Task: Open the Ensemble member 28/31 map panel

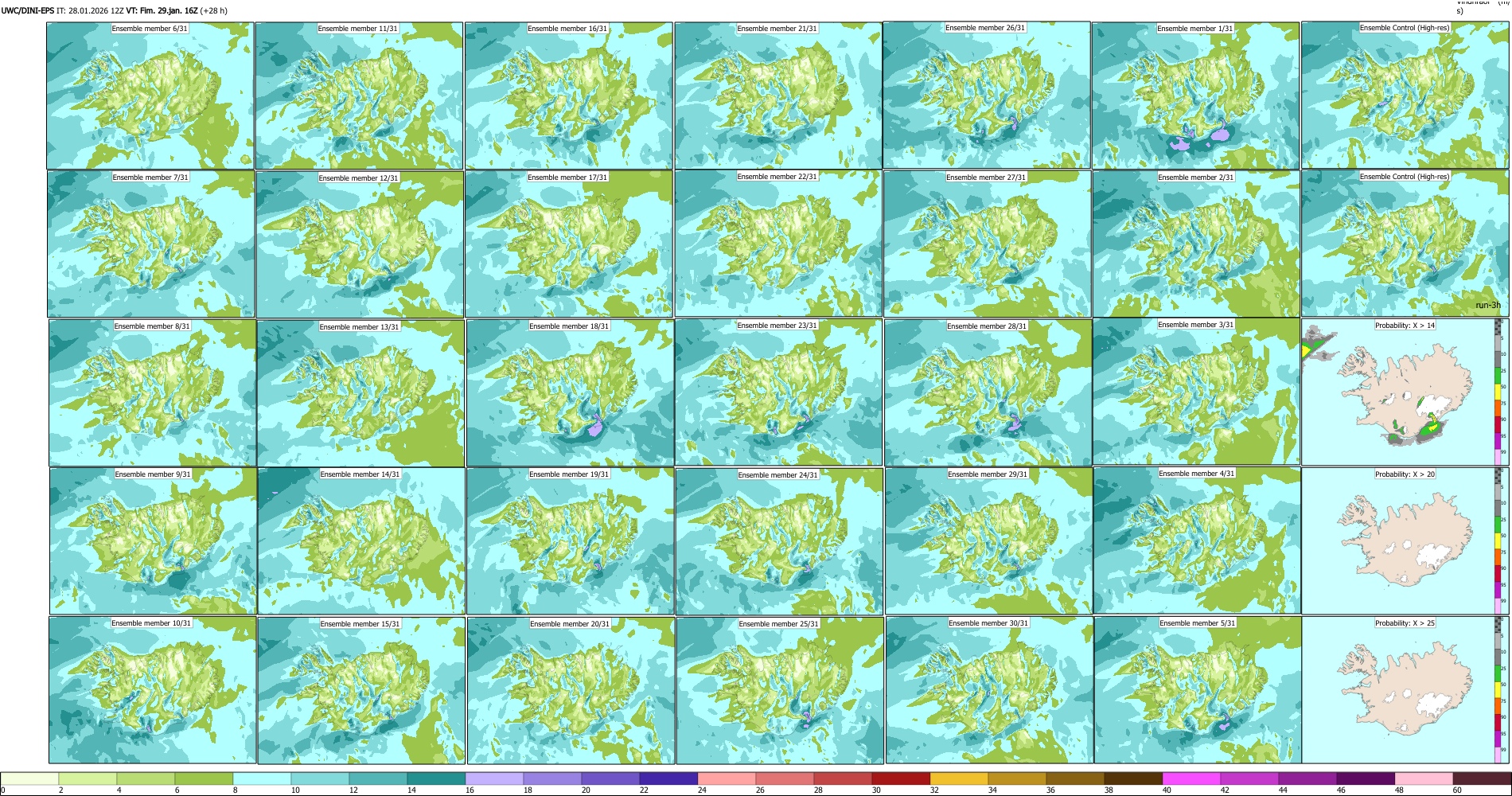Action: (x=988, y=393)
